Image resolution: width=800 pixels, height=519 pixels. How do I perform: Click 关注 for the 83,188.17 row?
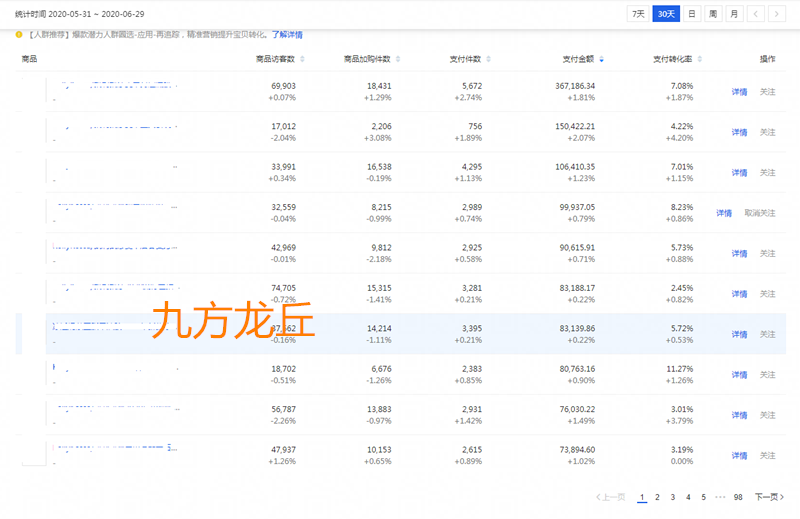(767, 293)
